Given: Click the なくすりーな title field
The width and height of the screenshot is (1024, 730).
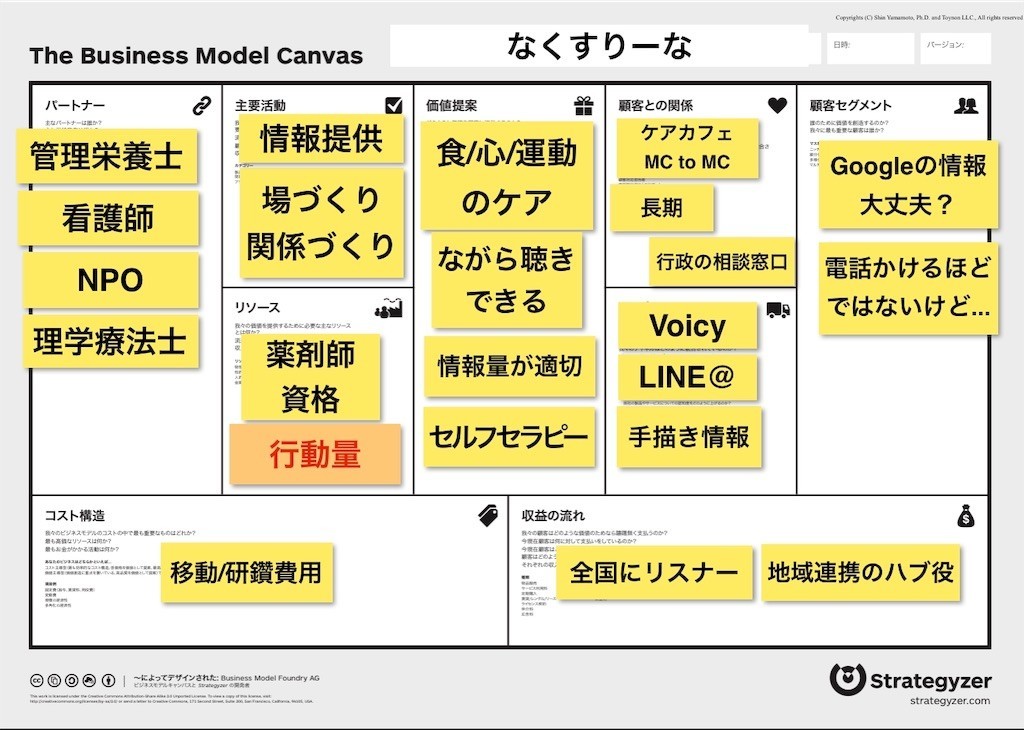Looking at the screenshot, I should [x=599, y=46].
